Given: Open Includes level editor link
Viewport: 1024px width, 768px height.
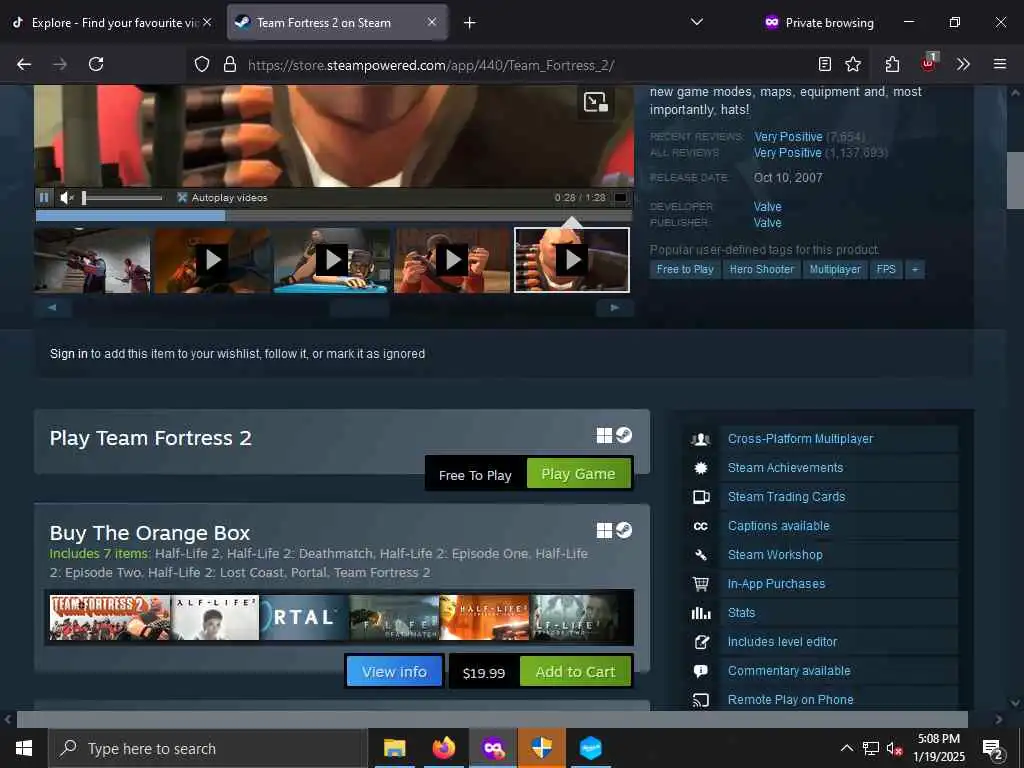Looking at the screenshot, I should (782, 641).
